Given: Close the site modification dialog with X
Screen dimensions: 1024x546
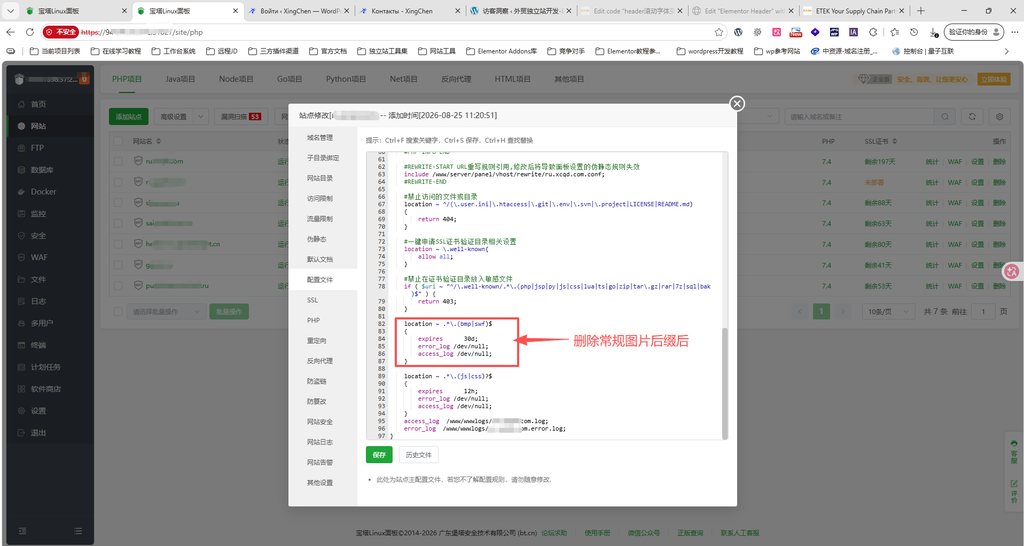Looking at the screenshot, I should 737,103.
